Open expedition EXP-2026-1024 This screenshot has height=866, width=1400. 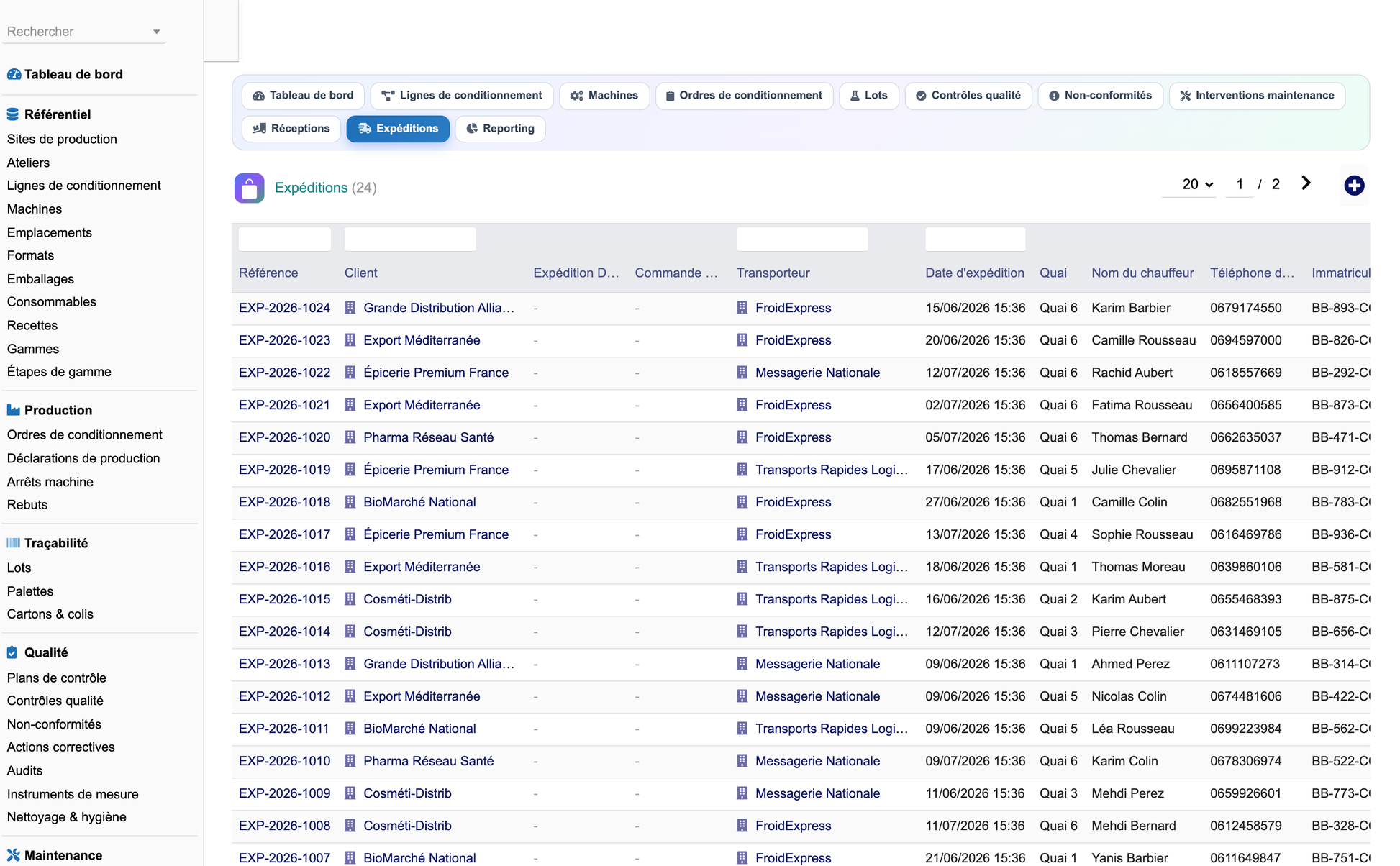click(x=284, y=308)
